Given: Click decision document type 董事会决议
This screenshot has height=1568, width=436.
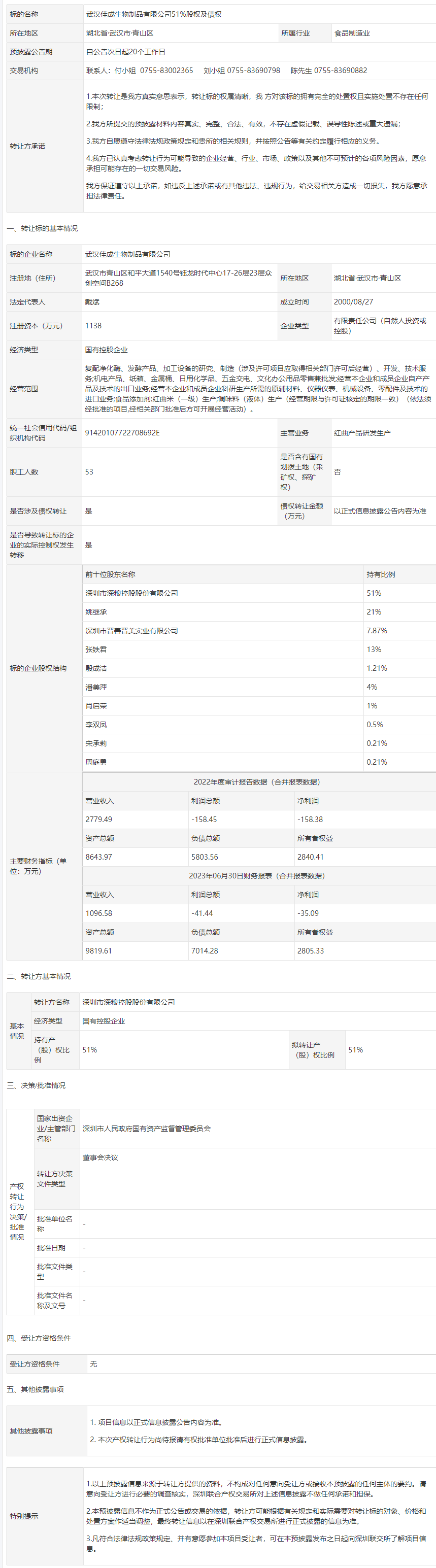Looking at the screenshot, I should 100,1158.
